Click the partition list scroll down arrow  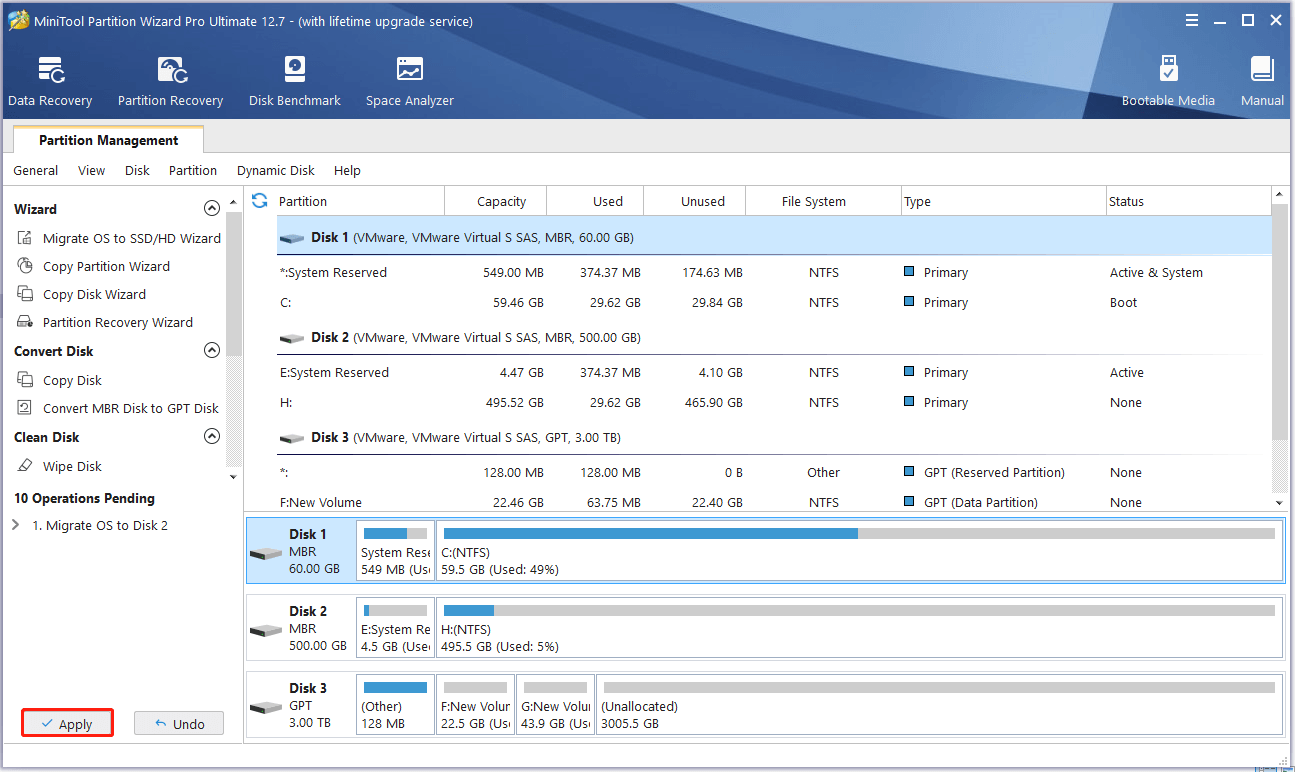(x=1279, y=502)
